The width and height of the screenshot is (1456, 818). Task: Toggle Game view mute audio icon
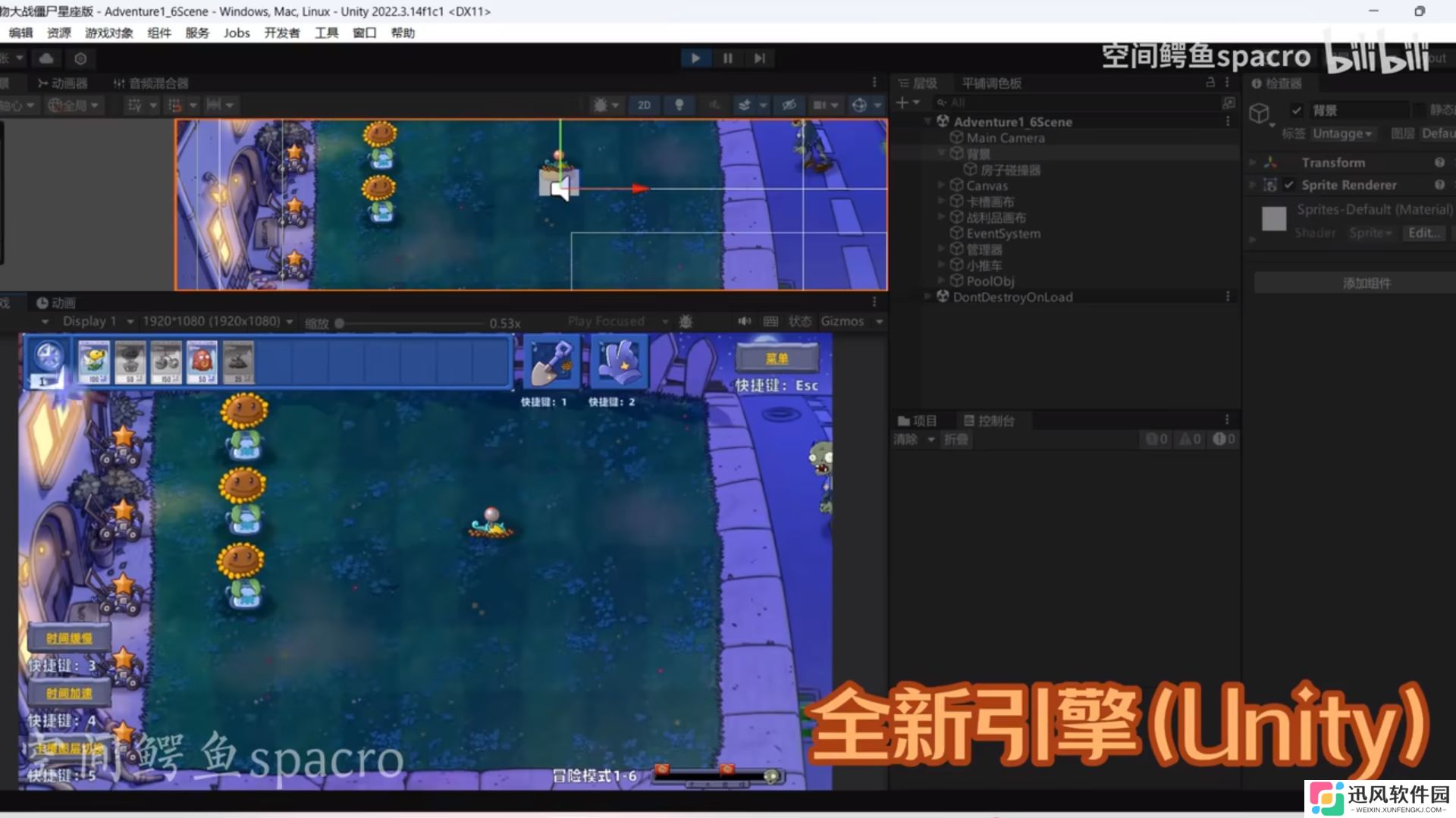pyautogui.click(x=745, y=321)
